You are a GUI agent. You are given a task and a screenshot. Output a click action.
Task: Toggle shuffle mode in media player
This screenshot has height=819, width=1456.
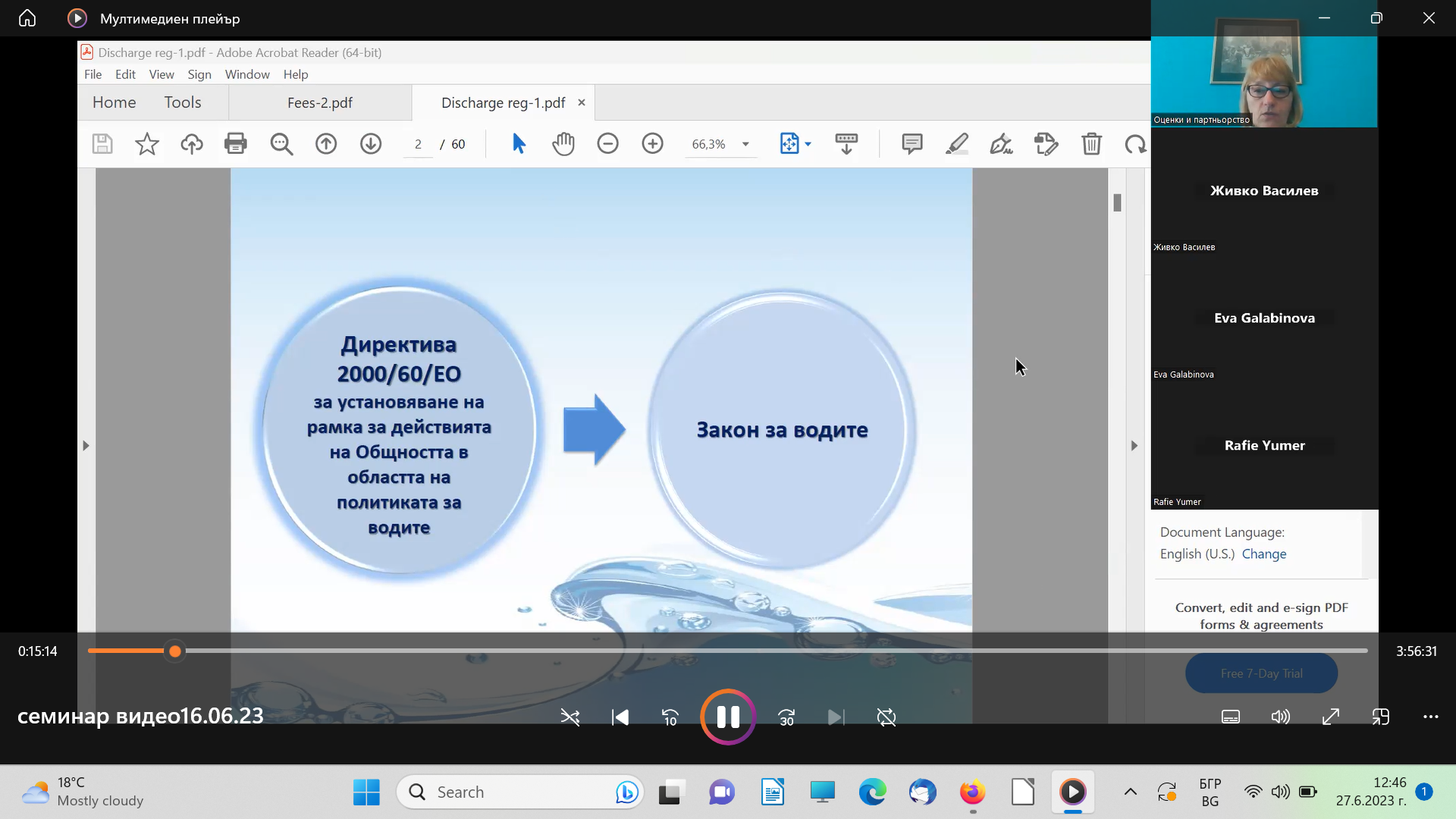(x=570, y=717)
